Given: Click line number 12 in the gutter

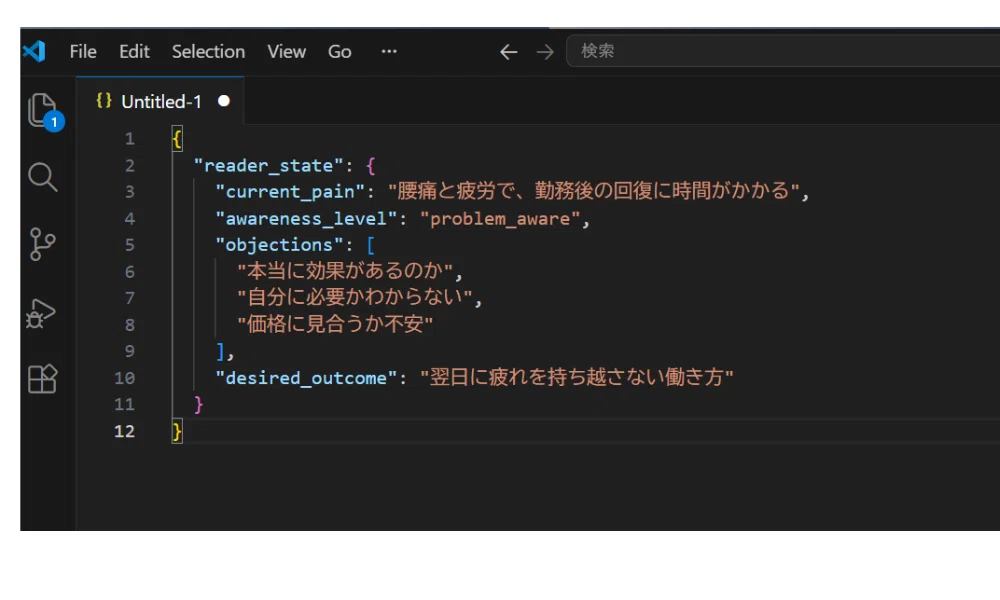Looking at the screenshot, I should [124, 431].
